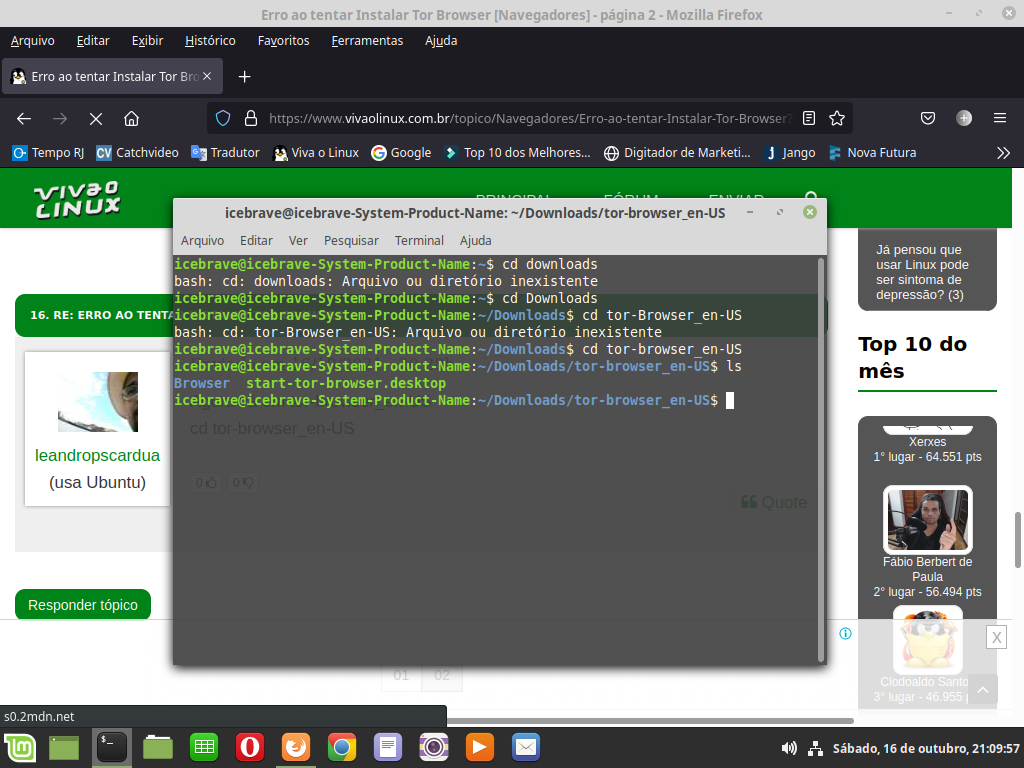Click the Viva o Linux site logo
This screenshot has height=768, width=1024.
point(77,199)
